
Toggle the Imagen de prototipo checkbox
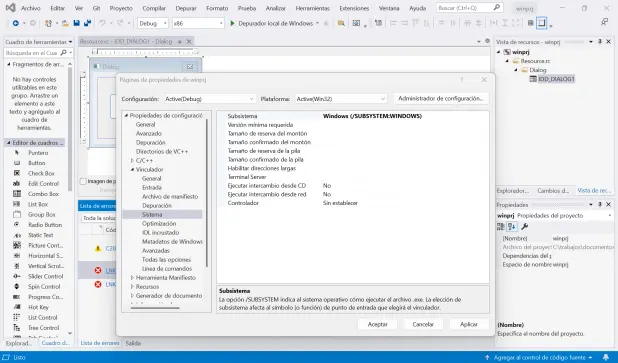[x=83, y=181]
